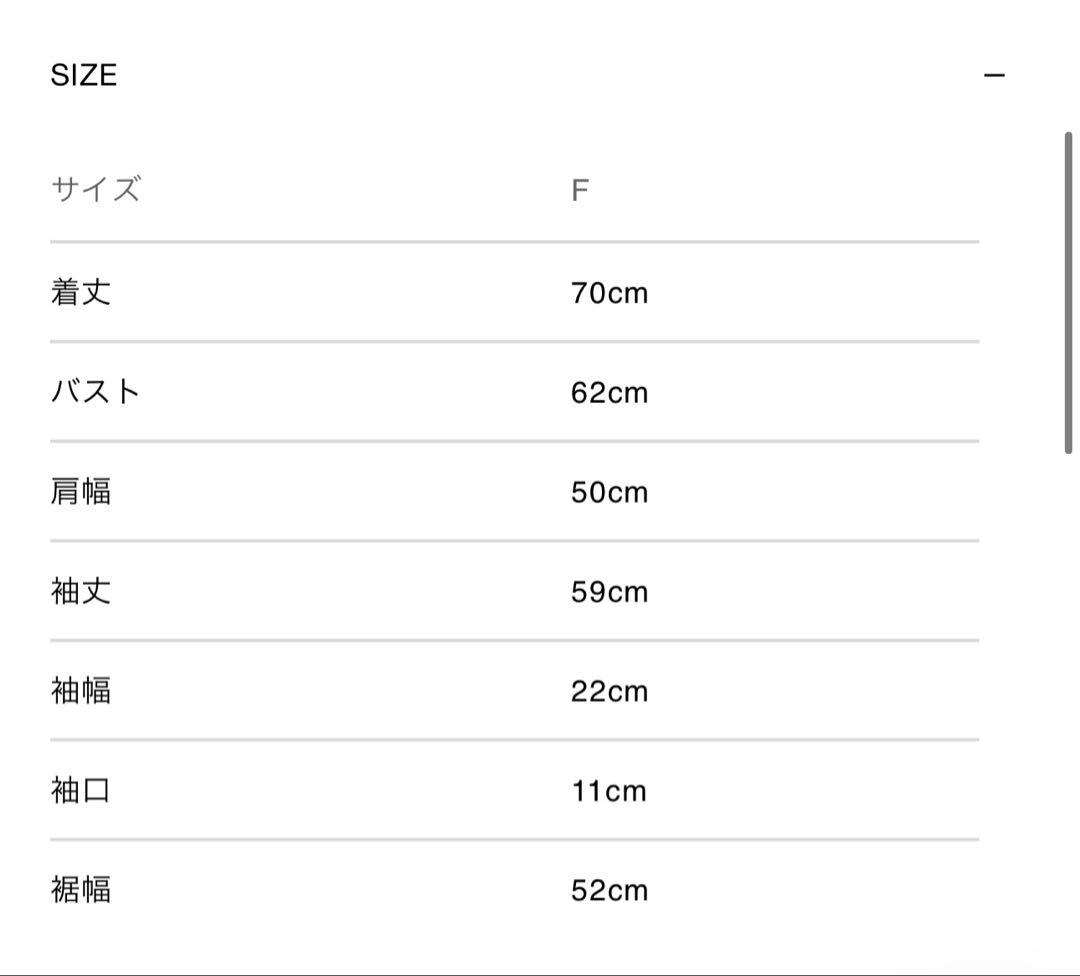Click the vertical scrollbar thumb

[x=1068, y=292]
